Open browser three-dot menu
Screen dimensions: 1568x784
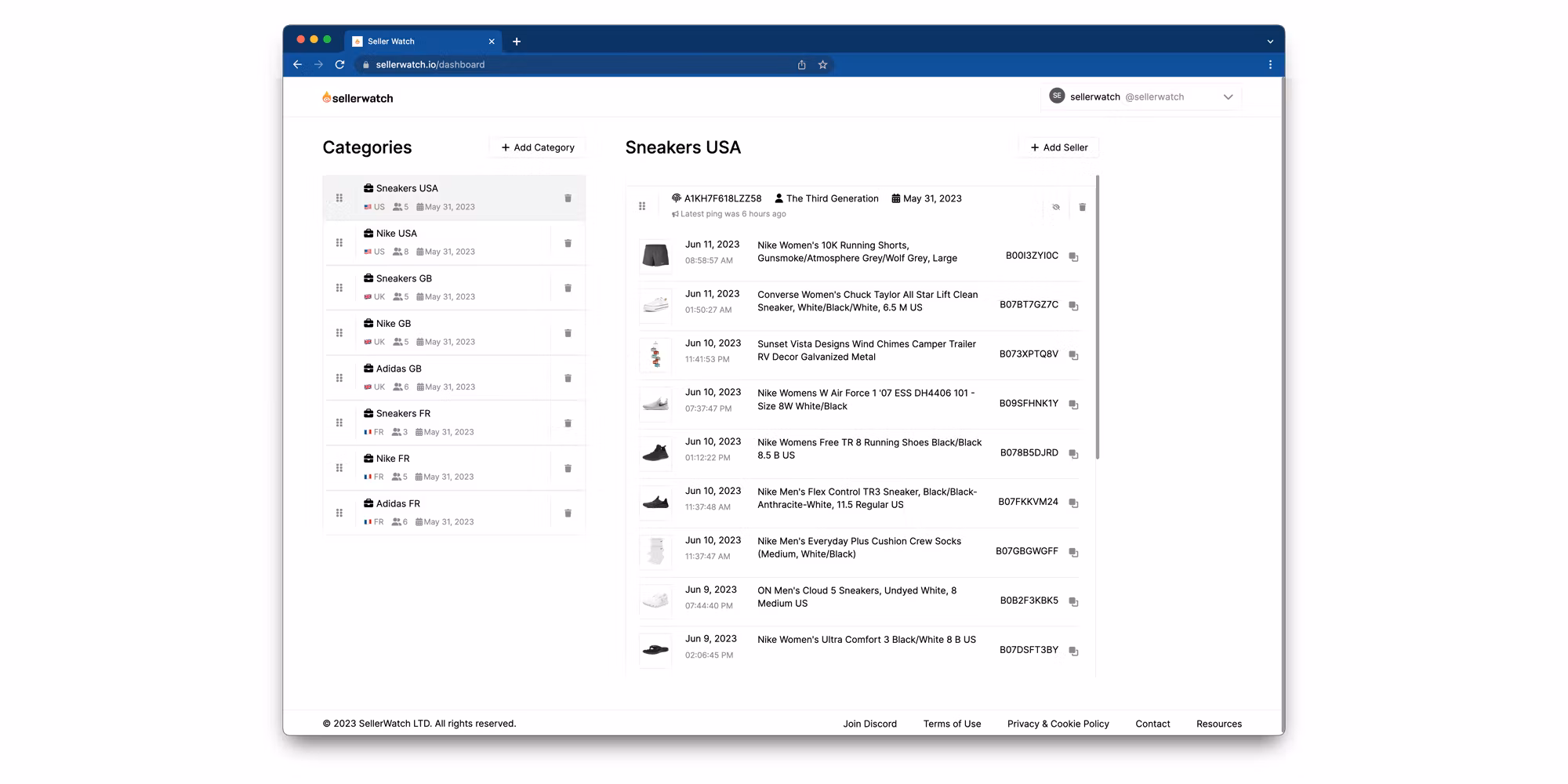coord(1270,65)
